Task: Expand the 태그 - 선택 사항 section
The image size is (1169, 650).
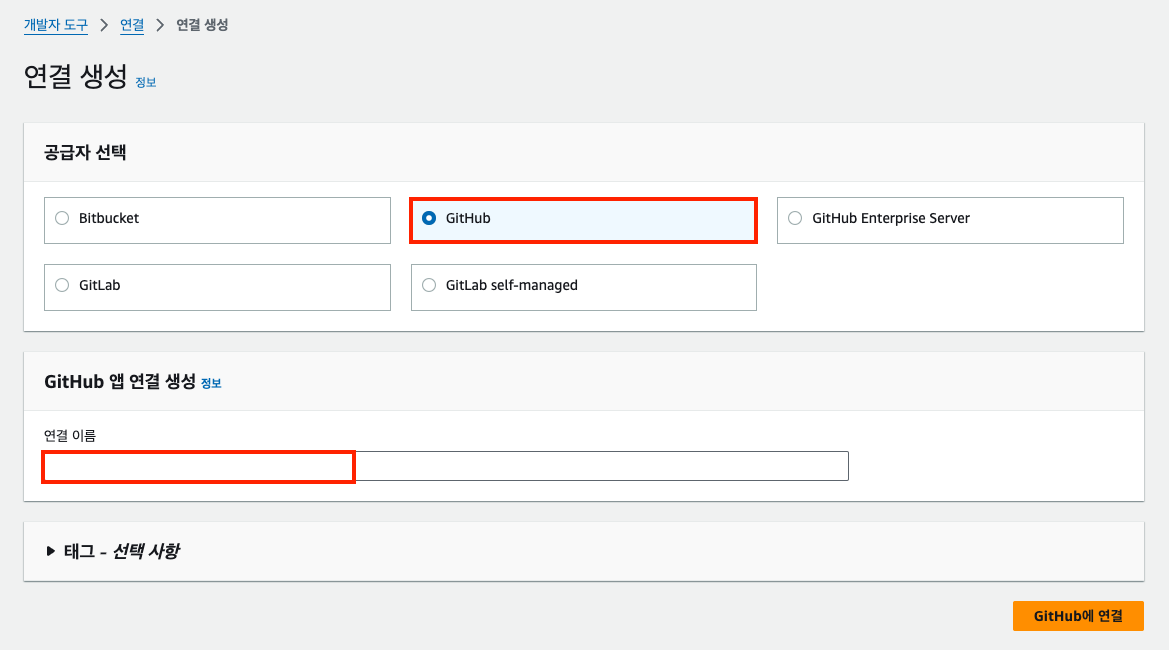Action: (x=112, y=551)
